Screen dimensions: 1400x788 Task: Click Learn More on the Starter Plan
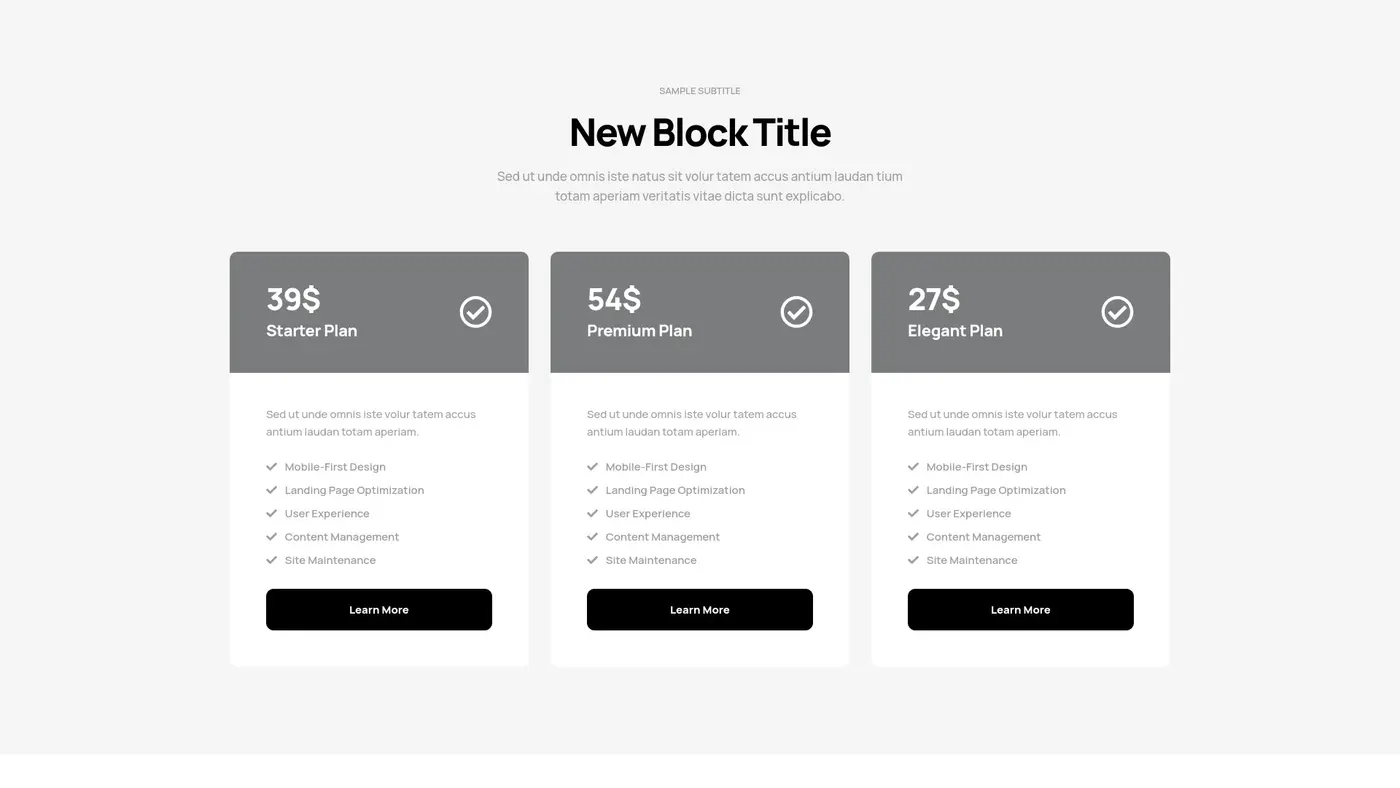point(378,609)
